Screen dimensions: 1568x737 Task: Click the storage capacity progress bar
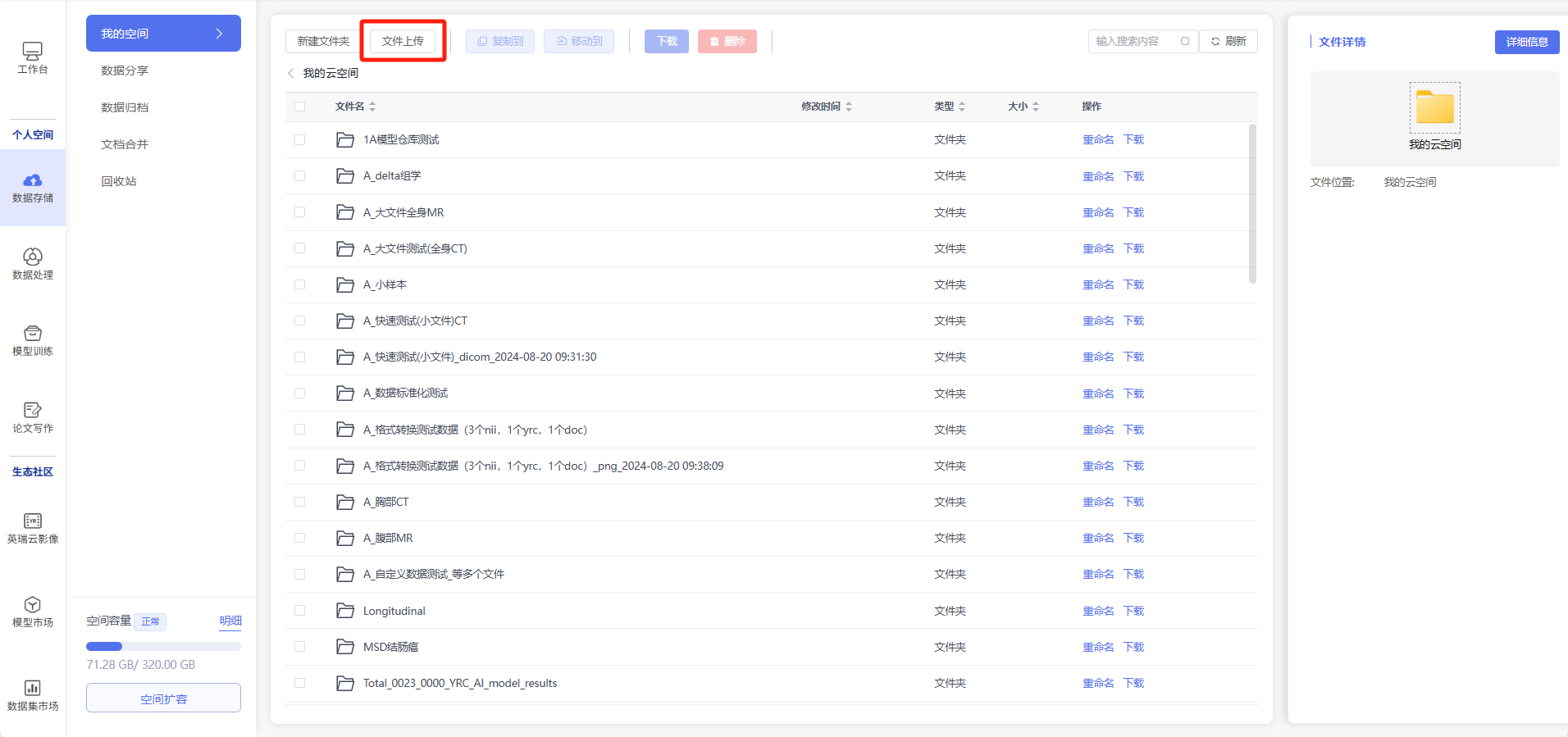[163, 646]
